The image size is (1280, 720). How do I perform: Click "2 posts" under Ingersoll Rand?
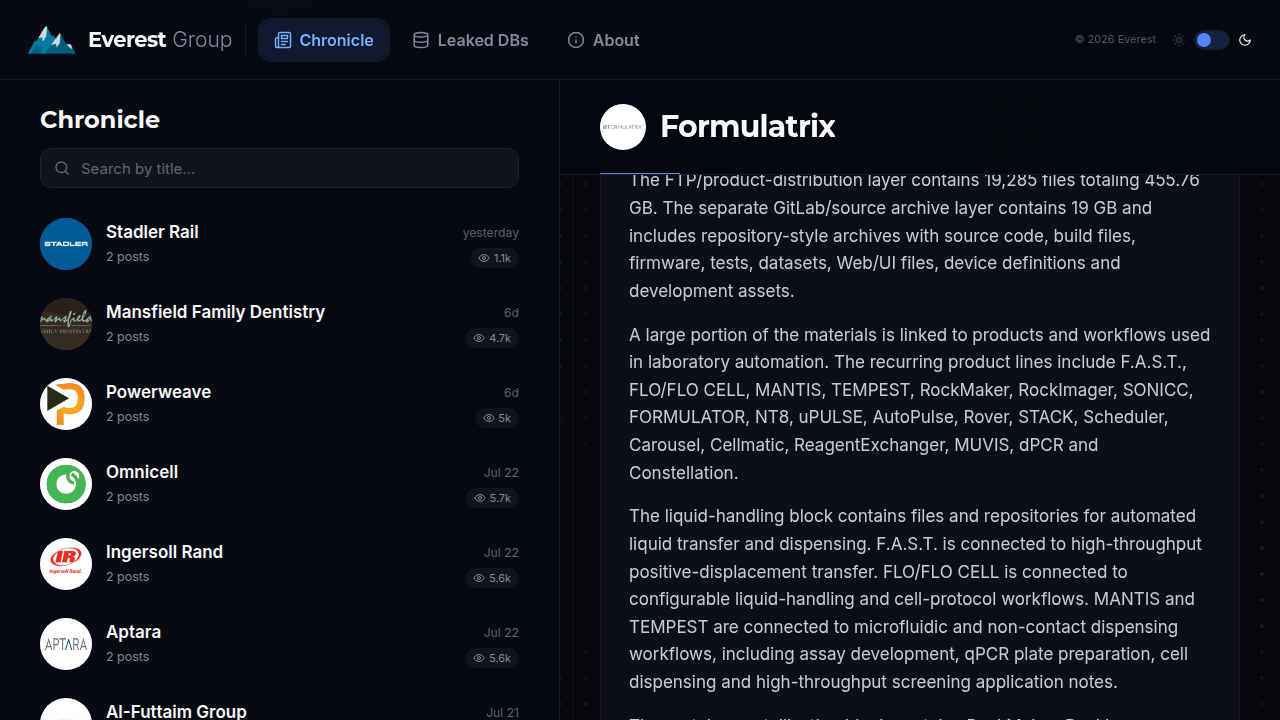pyautogui.click(x=127, y=577)
